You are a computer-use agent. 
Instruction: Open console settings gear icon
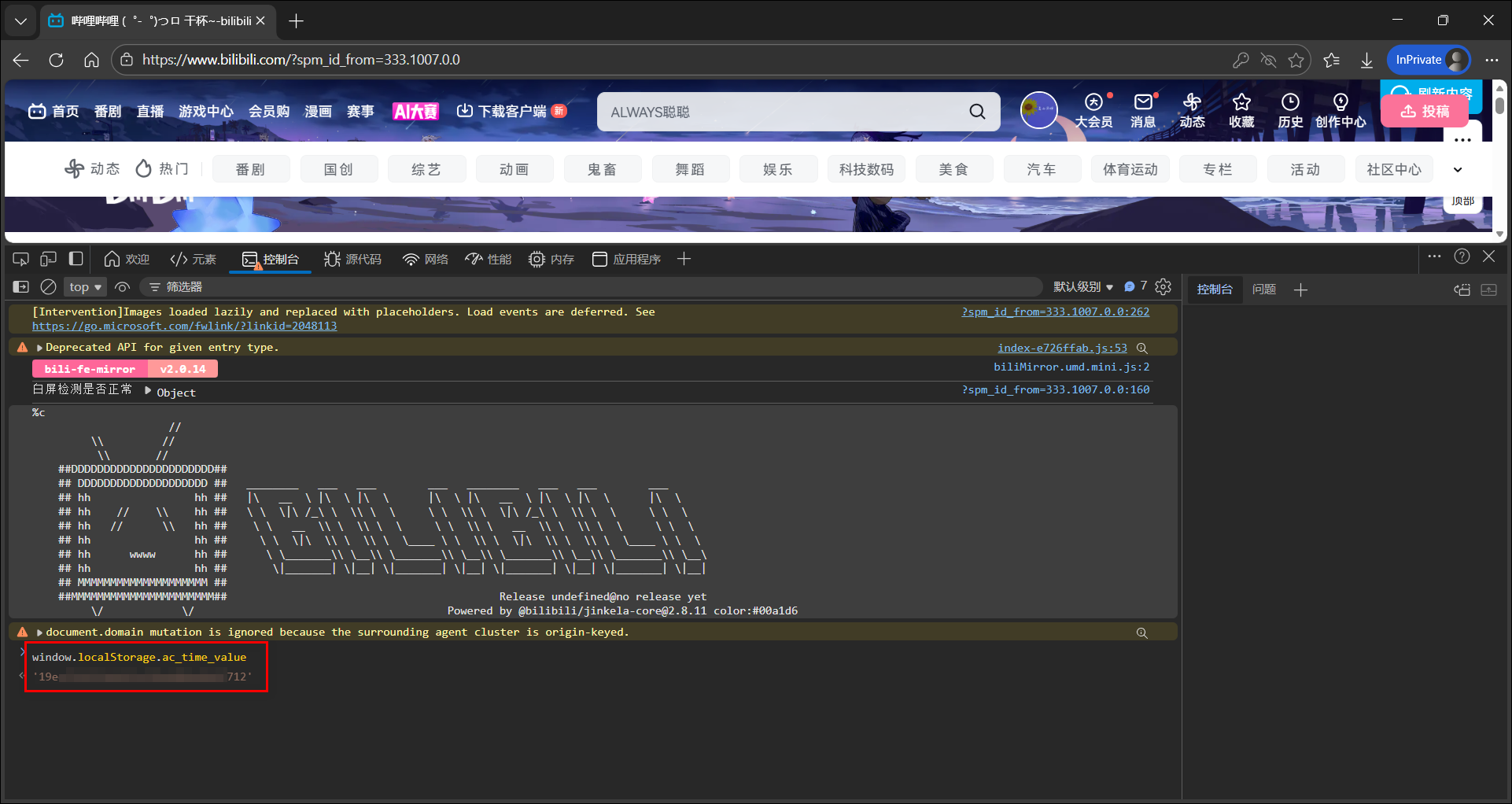pyautogui.click(x=1164, y=287)
